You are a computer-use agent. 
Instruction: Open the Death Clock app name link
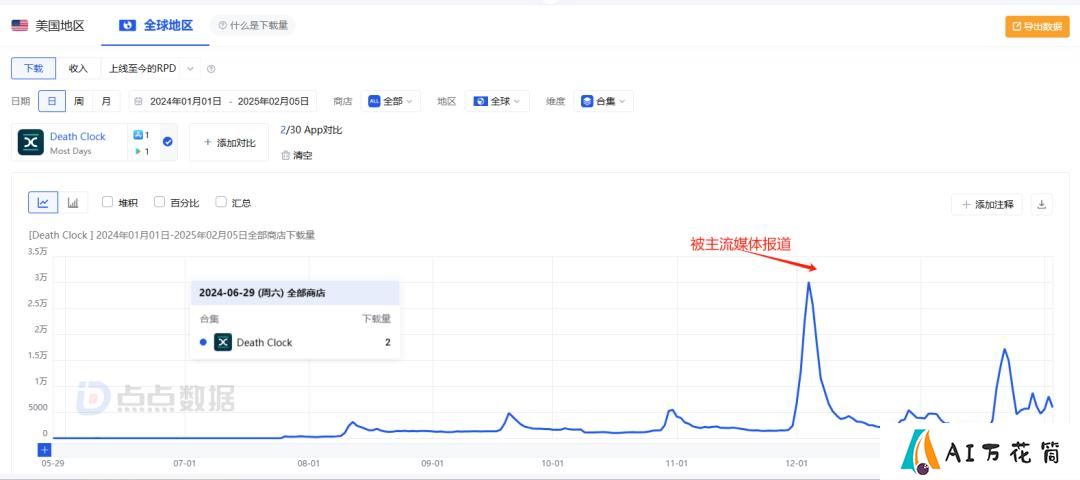[78, 136]
